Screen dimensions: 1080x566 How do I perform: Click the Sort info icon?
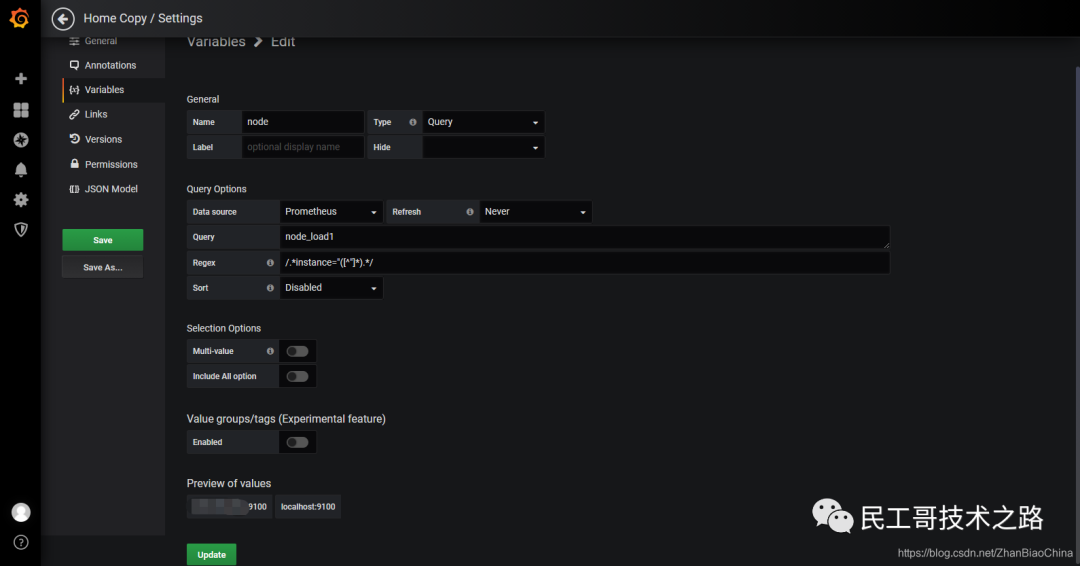(270, 288)
